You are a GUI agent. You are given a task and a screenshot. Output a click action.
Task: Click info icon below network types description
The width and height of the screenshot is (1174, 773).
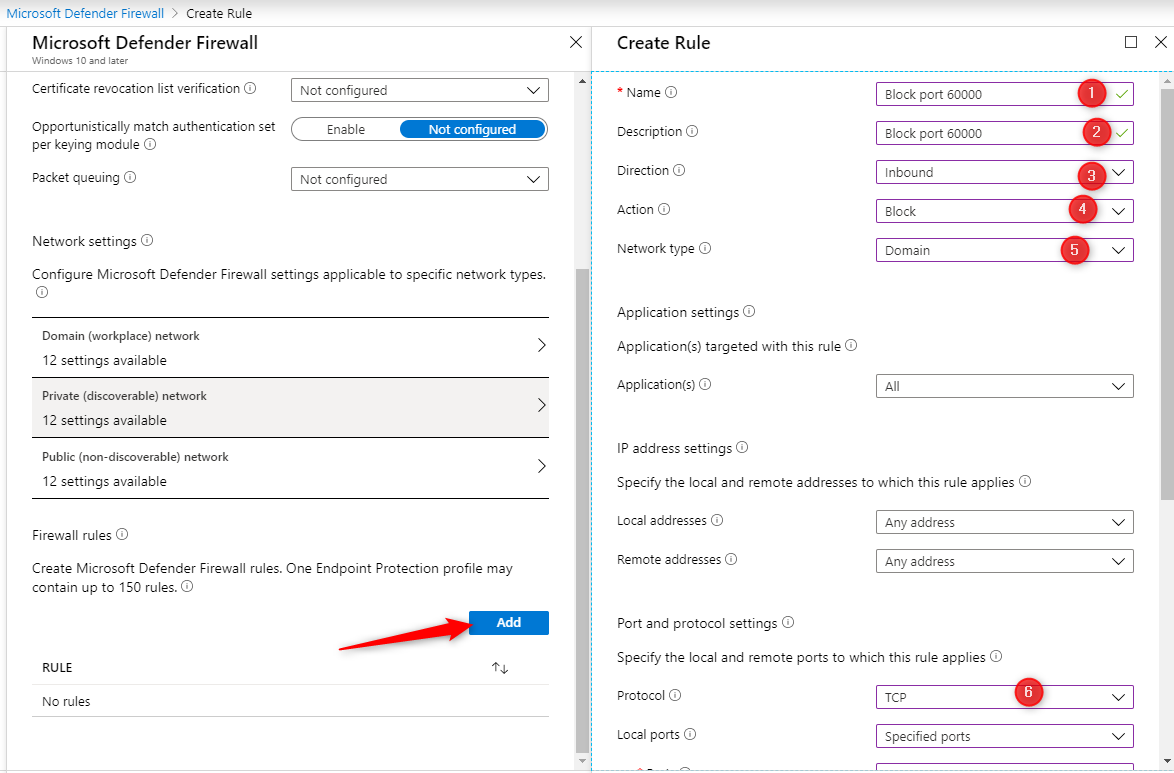[42, 292]
